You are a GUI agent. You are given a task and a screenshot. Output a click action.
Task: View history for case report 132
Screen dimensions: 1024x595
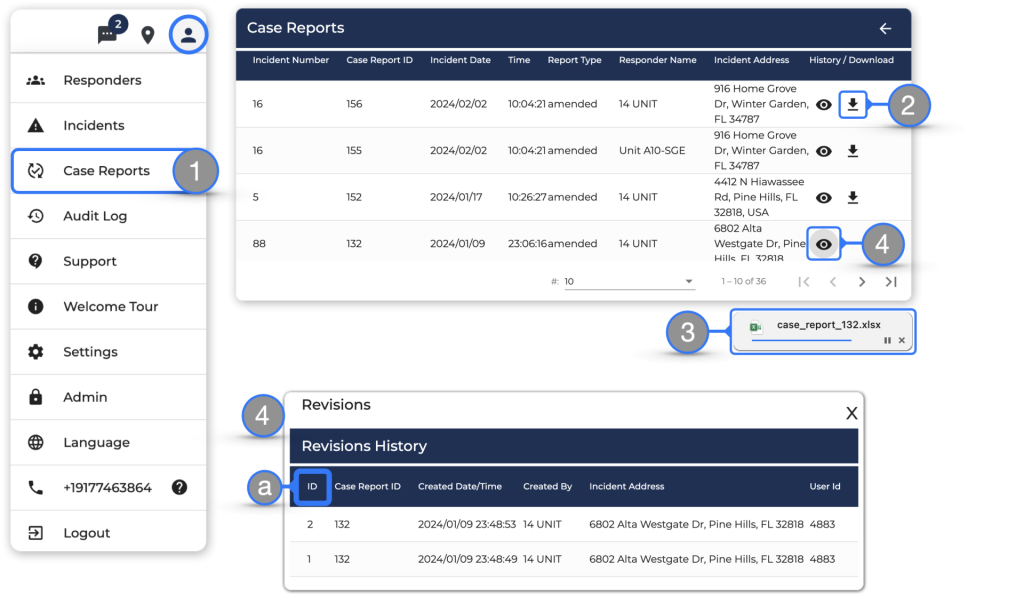pos(824,244)
